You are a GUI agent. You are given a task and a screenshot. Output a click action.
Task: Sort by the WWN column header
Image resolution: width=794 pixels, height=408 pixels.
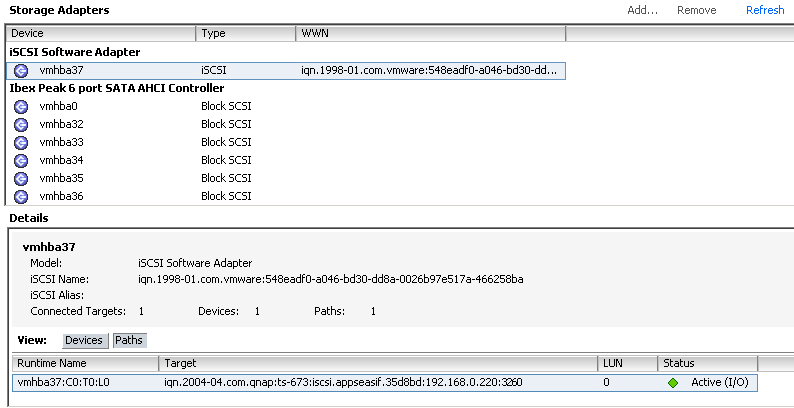[430, 34]
